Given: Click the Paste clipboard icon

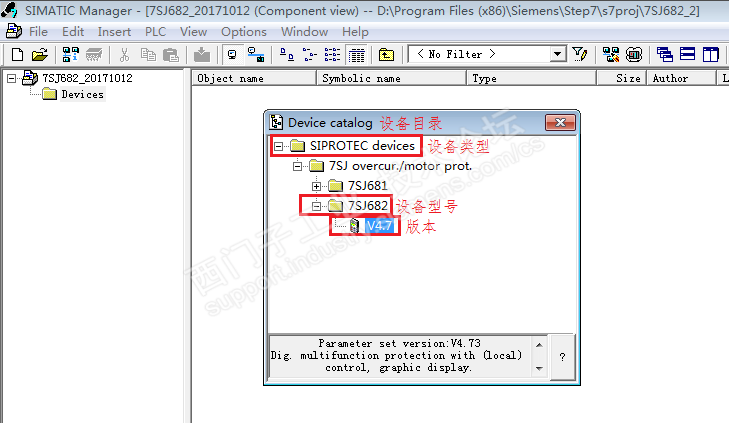Looking at the screenshot, I should click(171, 55).
